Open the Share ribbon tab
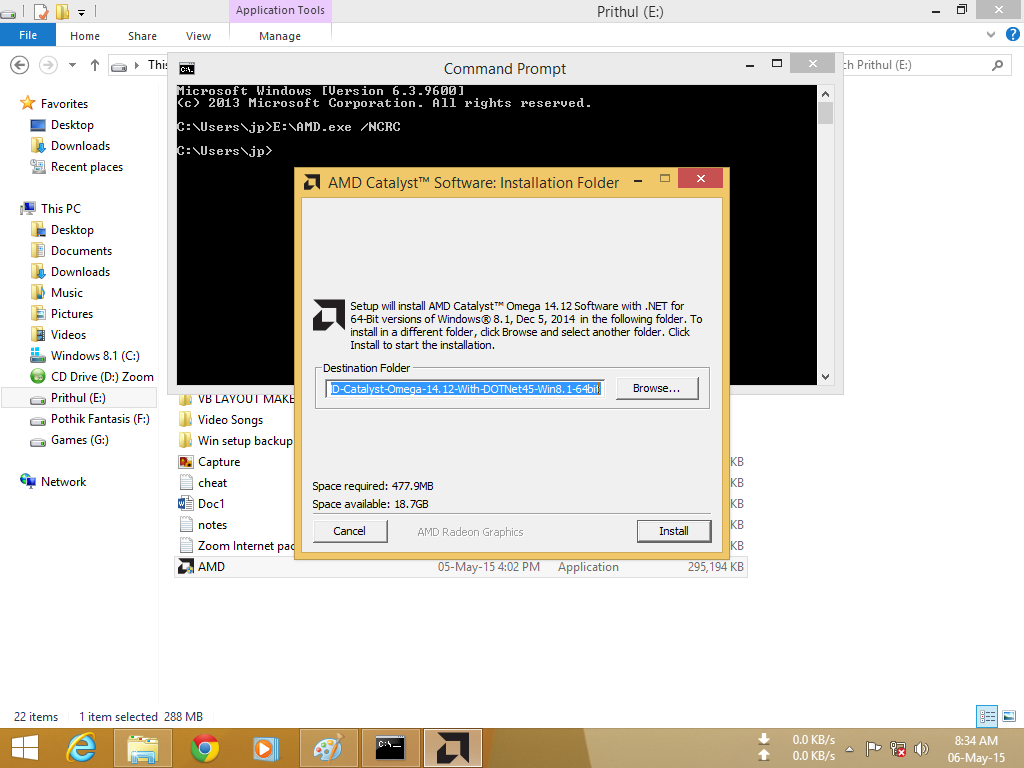 [x=142, y=36]
